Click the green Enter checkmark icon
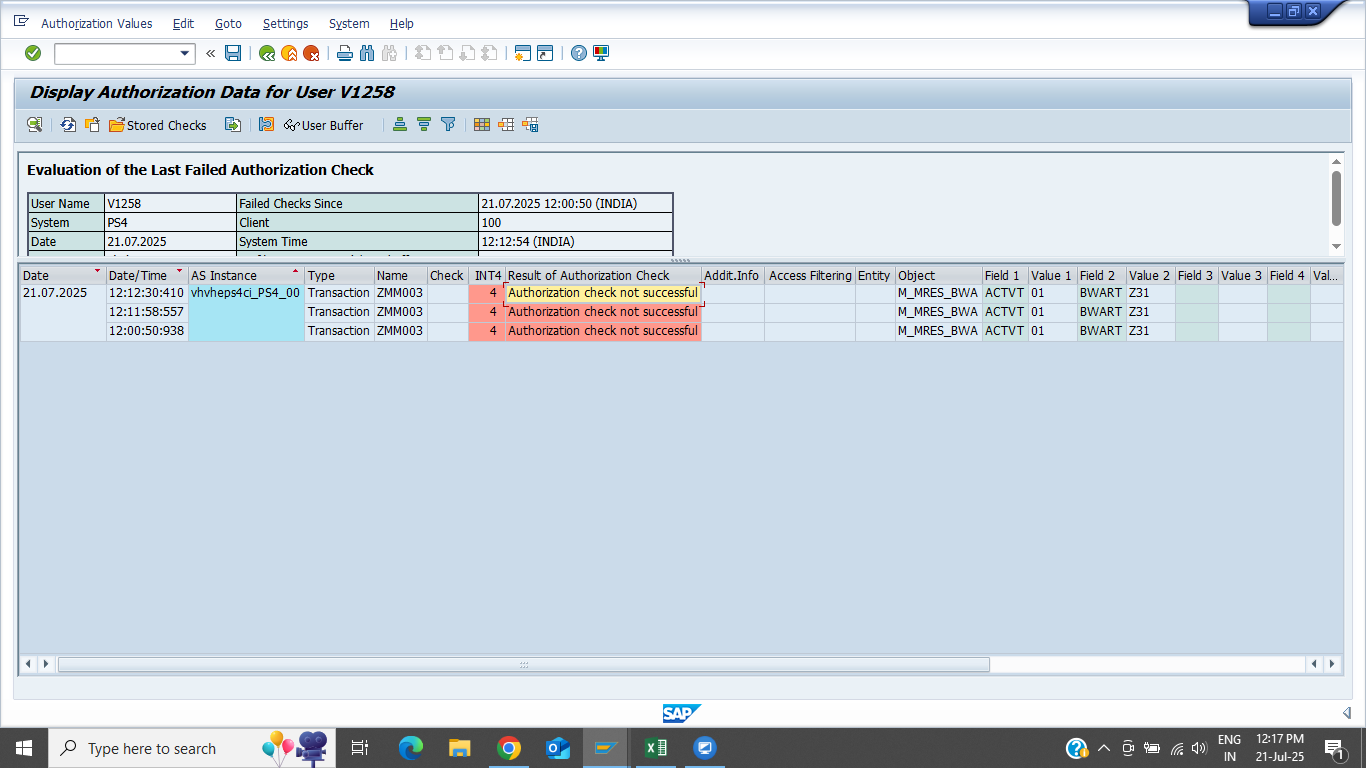Screen dimensions: 1366x768 point(33,53)
